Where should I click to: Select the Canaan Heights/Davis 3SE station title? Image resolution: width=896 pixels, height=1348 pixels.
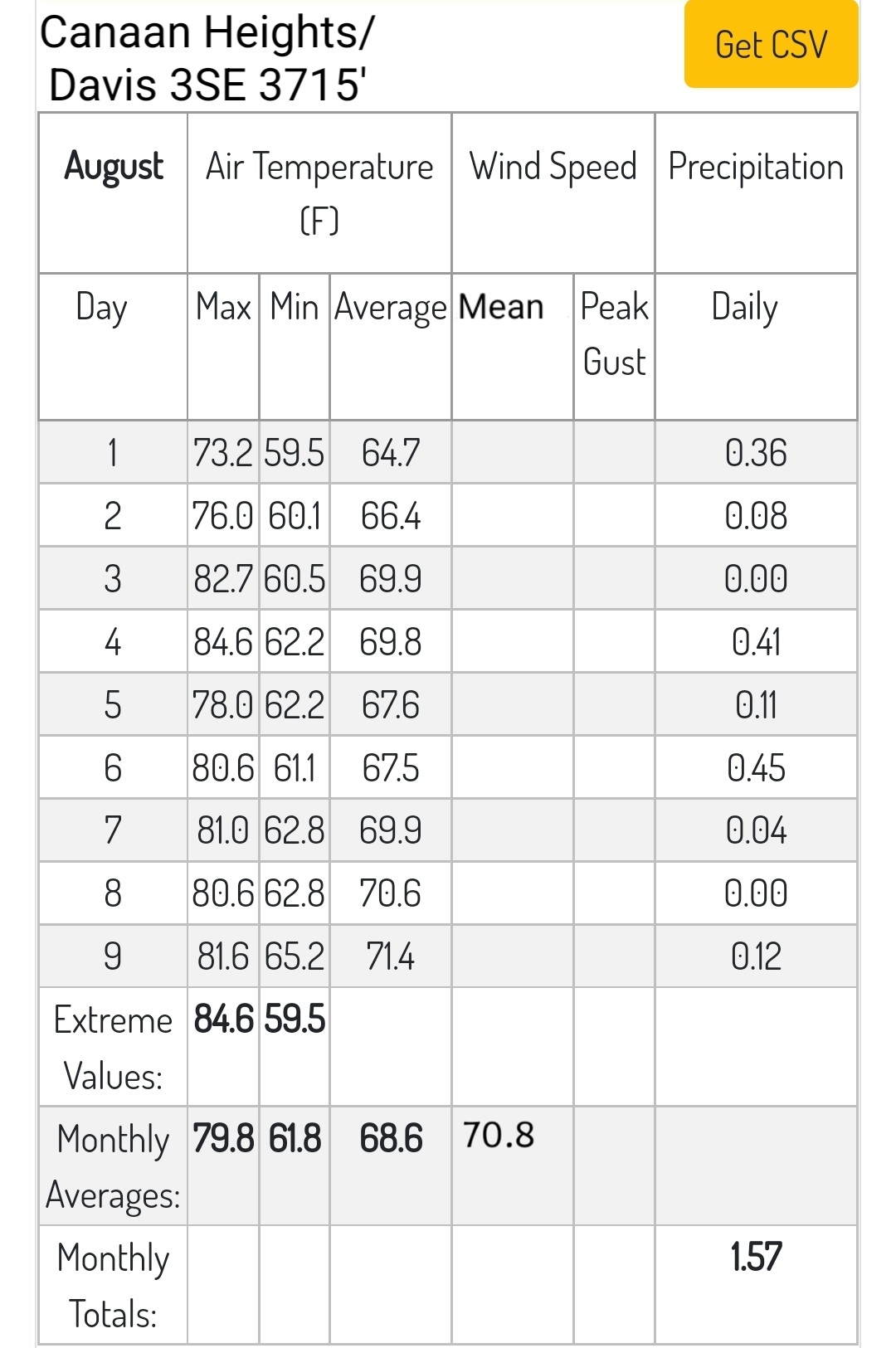(208, 58)
